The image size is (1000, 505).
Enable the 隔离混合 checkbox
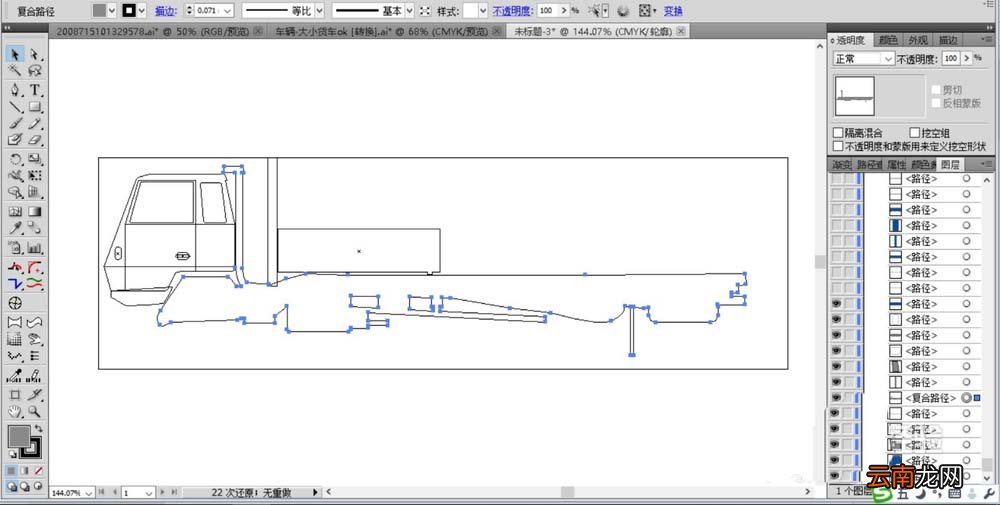click(x=839, y=133)
